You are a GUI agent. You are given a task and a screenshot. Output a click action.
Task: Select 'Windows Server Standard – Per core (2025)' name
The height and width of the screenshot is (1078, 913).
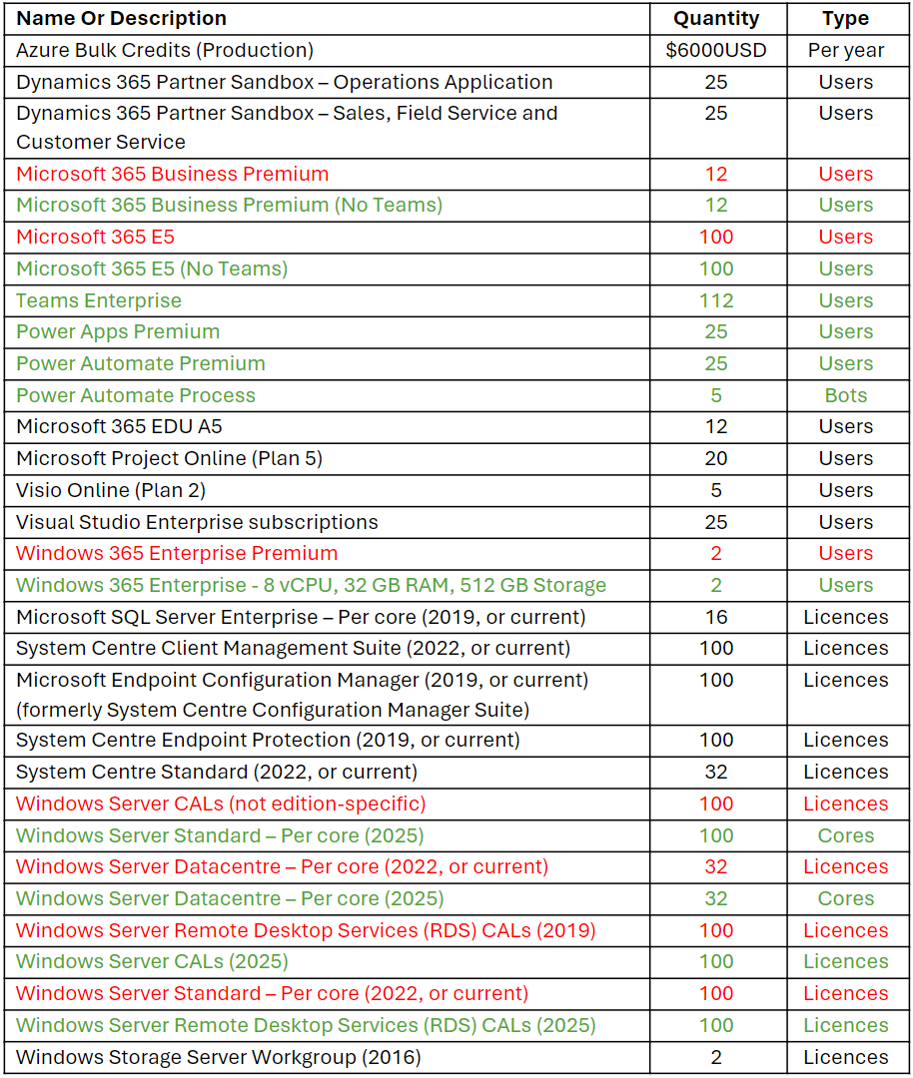coord(220,835)
